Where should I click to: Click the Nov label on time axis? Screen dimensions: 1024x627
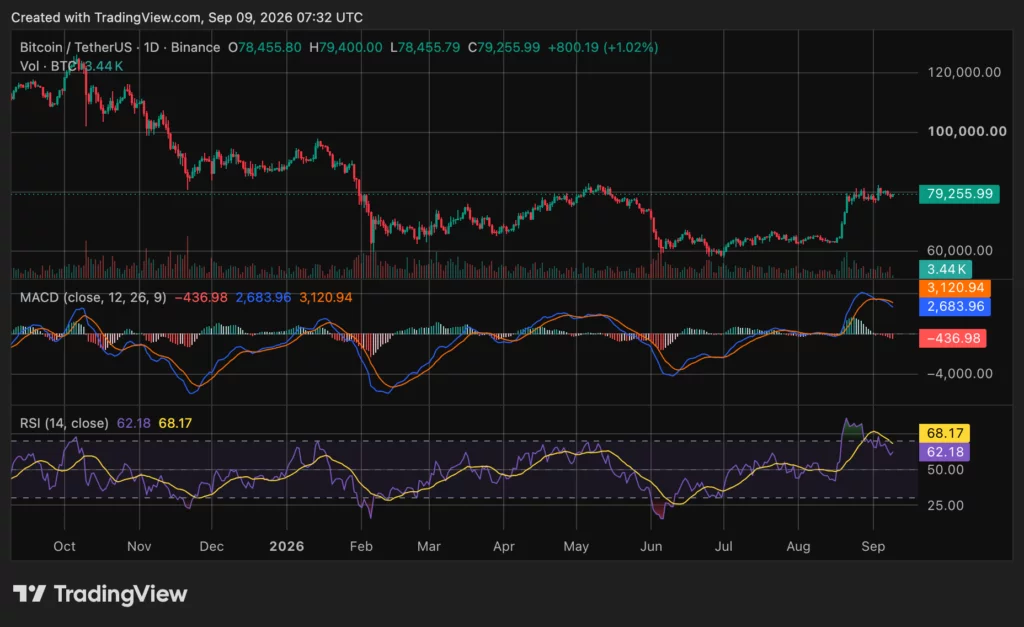[x=139, y=546]
